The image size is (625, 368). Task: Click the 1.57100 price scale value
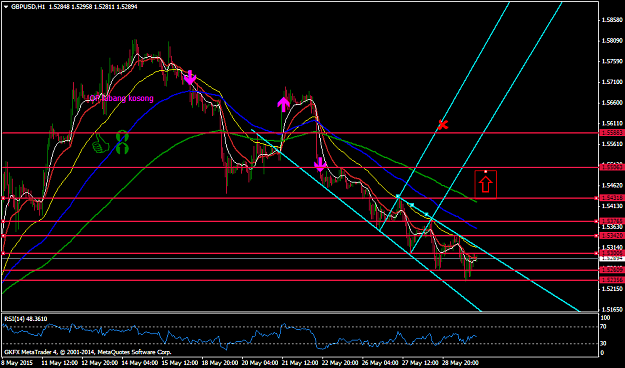[x=612, y=82]
